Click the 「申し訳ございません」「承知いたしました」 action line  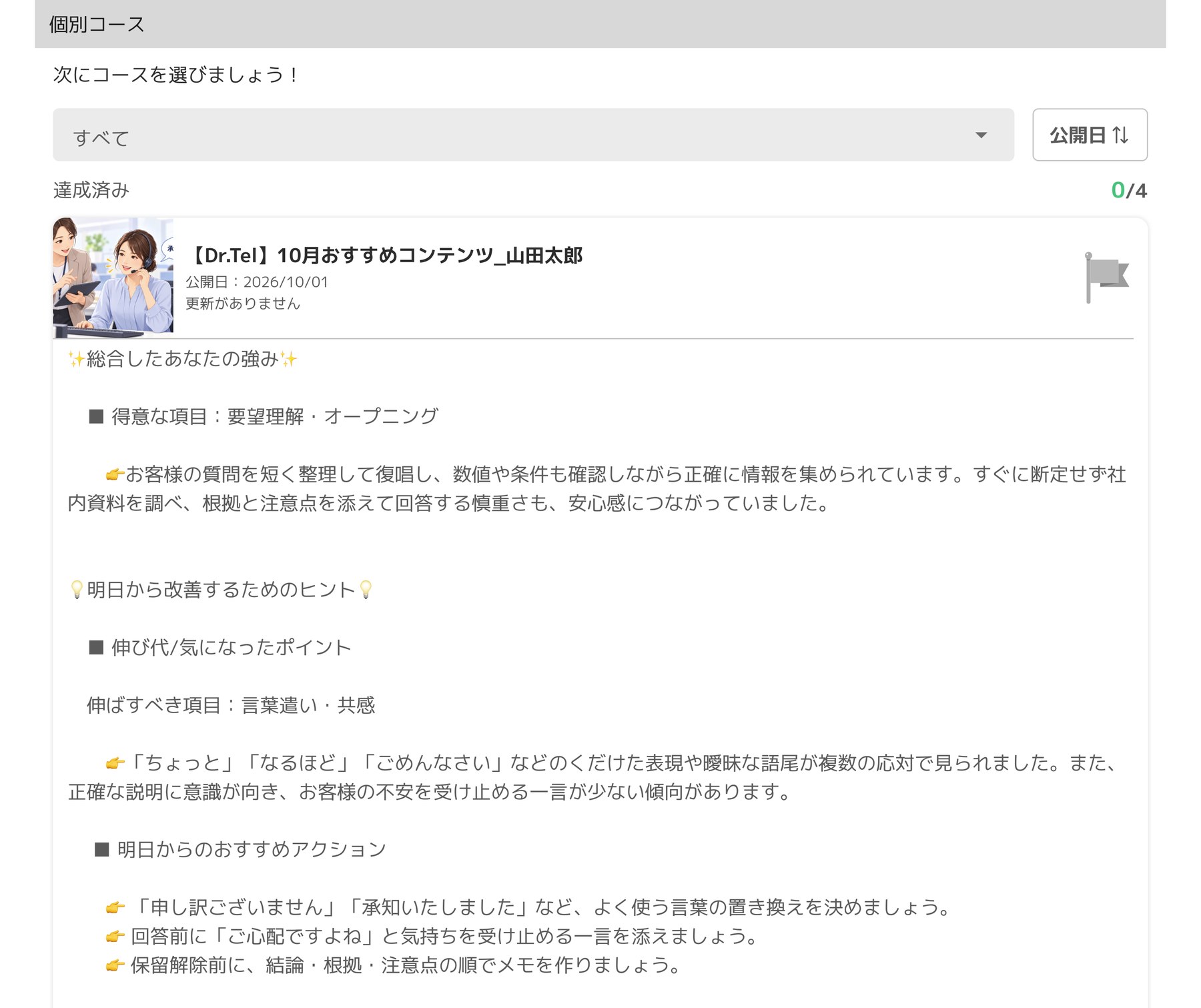(x=528, y=907)
